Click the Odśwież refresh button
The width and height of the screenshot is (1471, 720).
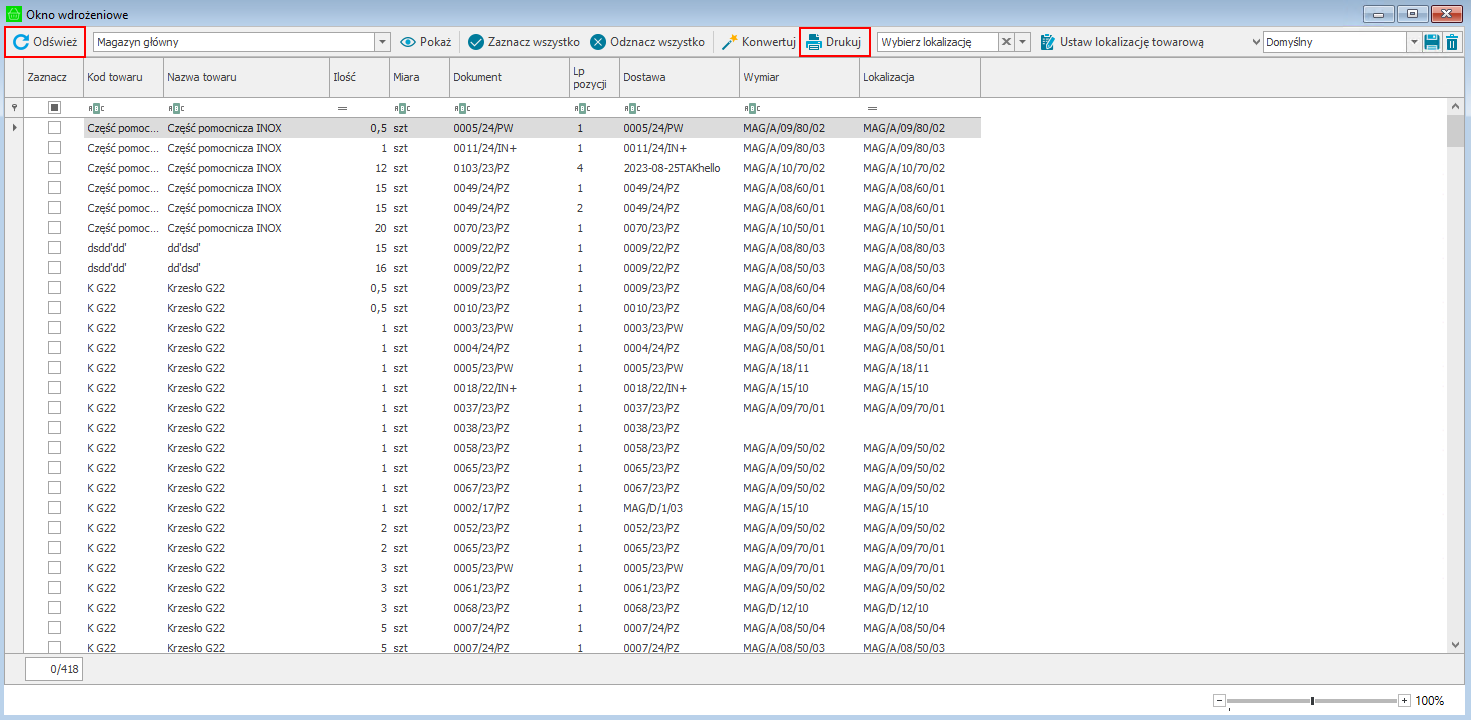pyautogui.click(x=45, y=42)
